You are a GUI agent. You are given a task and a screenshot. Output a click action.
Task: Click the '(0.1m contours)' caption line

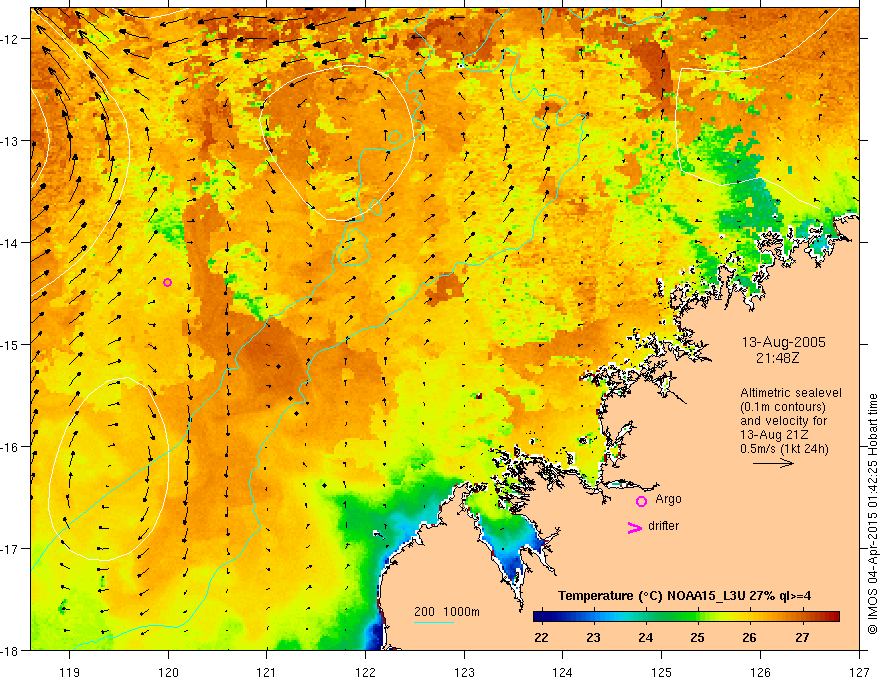click(x=783, y=407)
